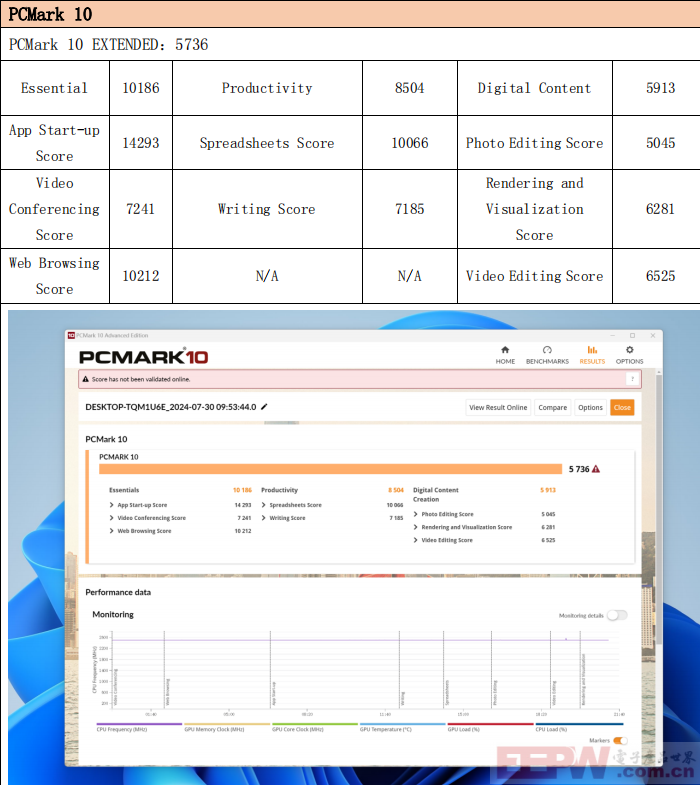Image resolution: width=700 pixels, height=785 pixels.
Task: Expand Web Browsing Score row
Action: coord(112,531)
